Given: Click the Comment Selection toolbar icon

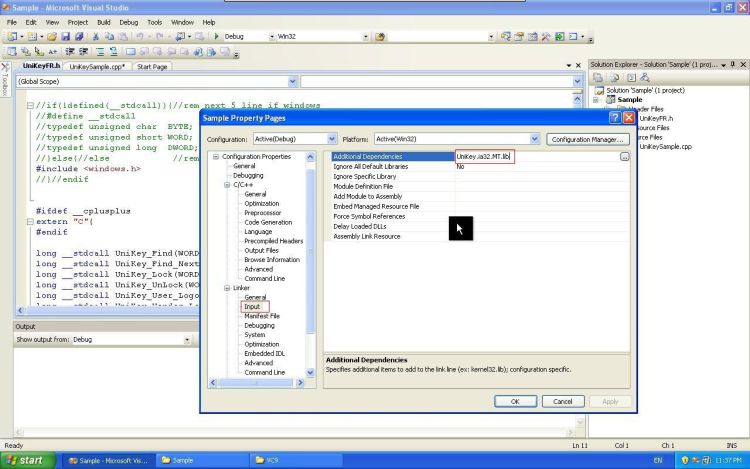Looking at the screenshot, I should pyautogui.click(x=100, y=52).
